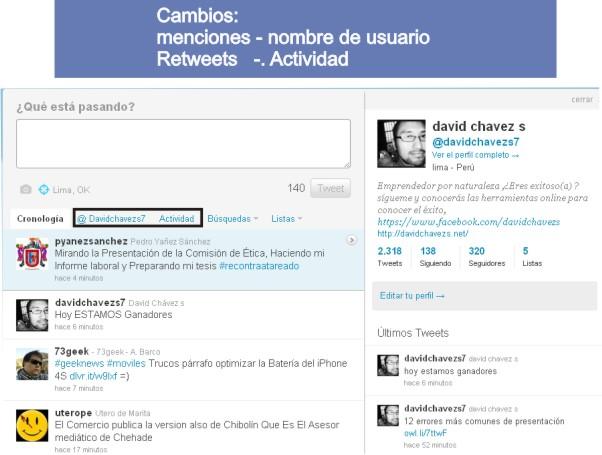Open details arrow on the pyanezsanchez tweet
This screenshot has height=455, width=602.
tap(351, 240)
